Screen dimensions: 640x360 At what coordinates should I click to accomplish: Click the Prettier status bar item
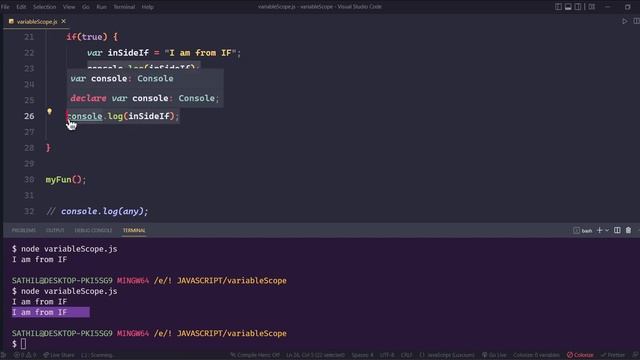pyautogui.click(x=613, y=356)
